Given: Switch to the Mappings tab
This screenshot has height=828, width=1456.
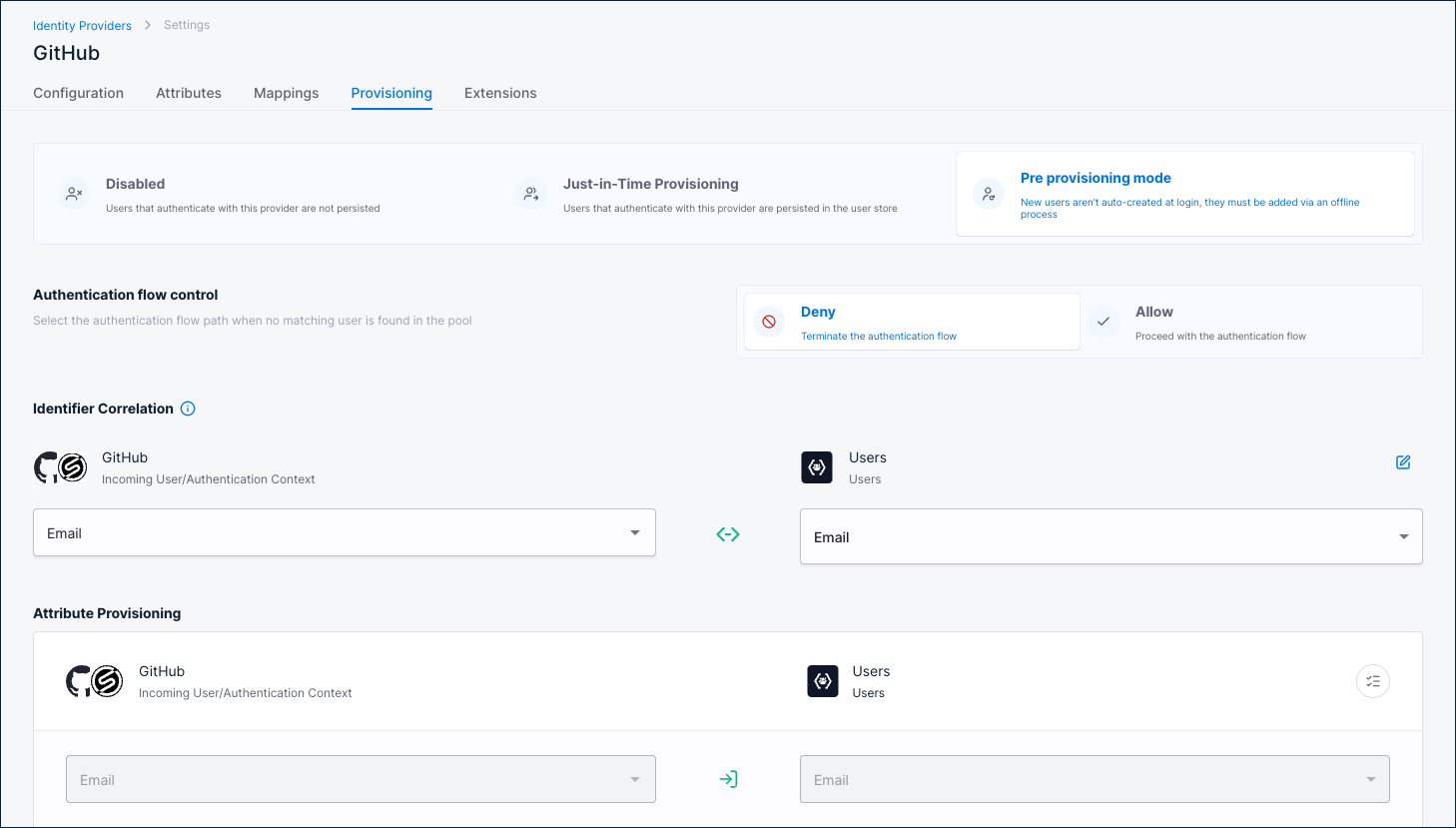Looking at the screenshot, I should pos(286,93).
